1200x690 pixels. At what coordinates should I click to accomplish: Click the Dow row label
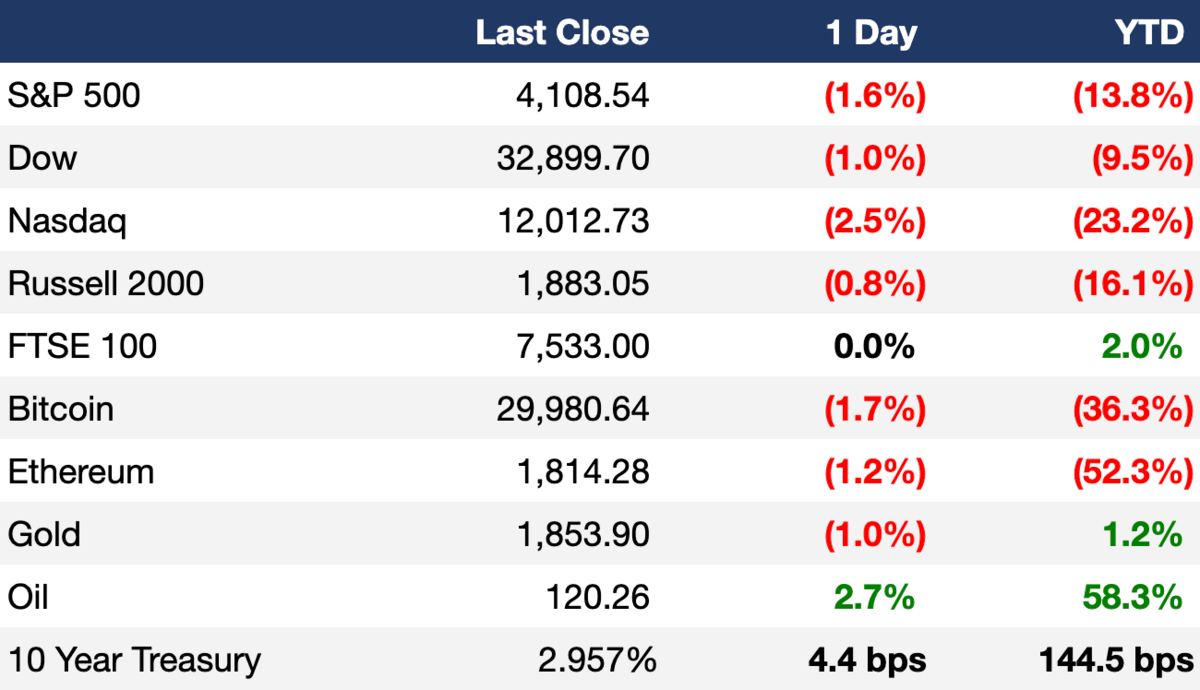42,158
